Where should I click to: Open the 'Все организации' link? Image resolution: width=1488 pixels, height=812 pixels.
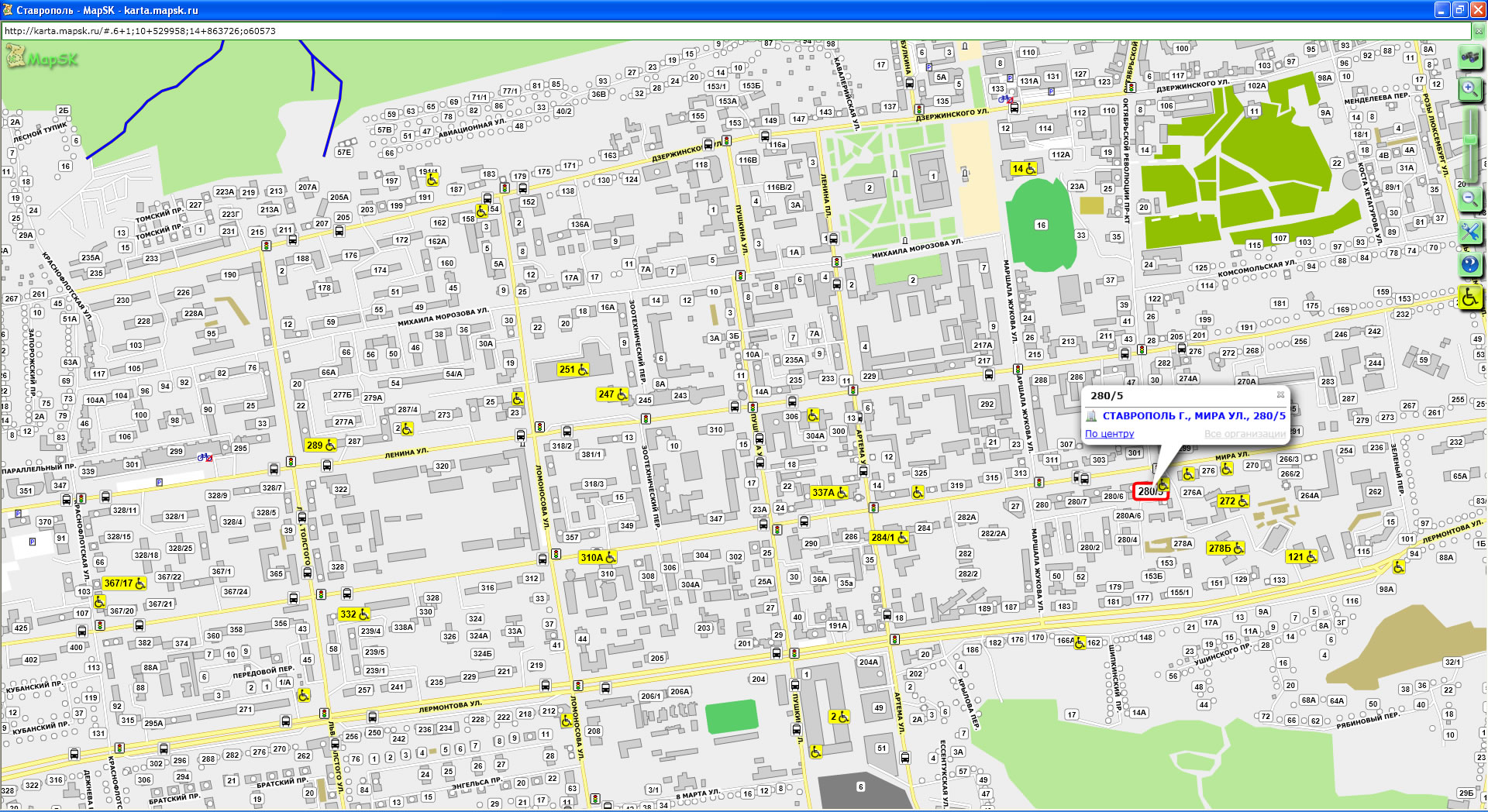tap(1245, 434)
